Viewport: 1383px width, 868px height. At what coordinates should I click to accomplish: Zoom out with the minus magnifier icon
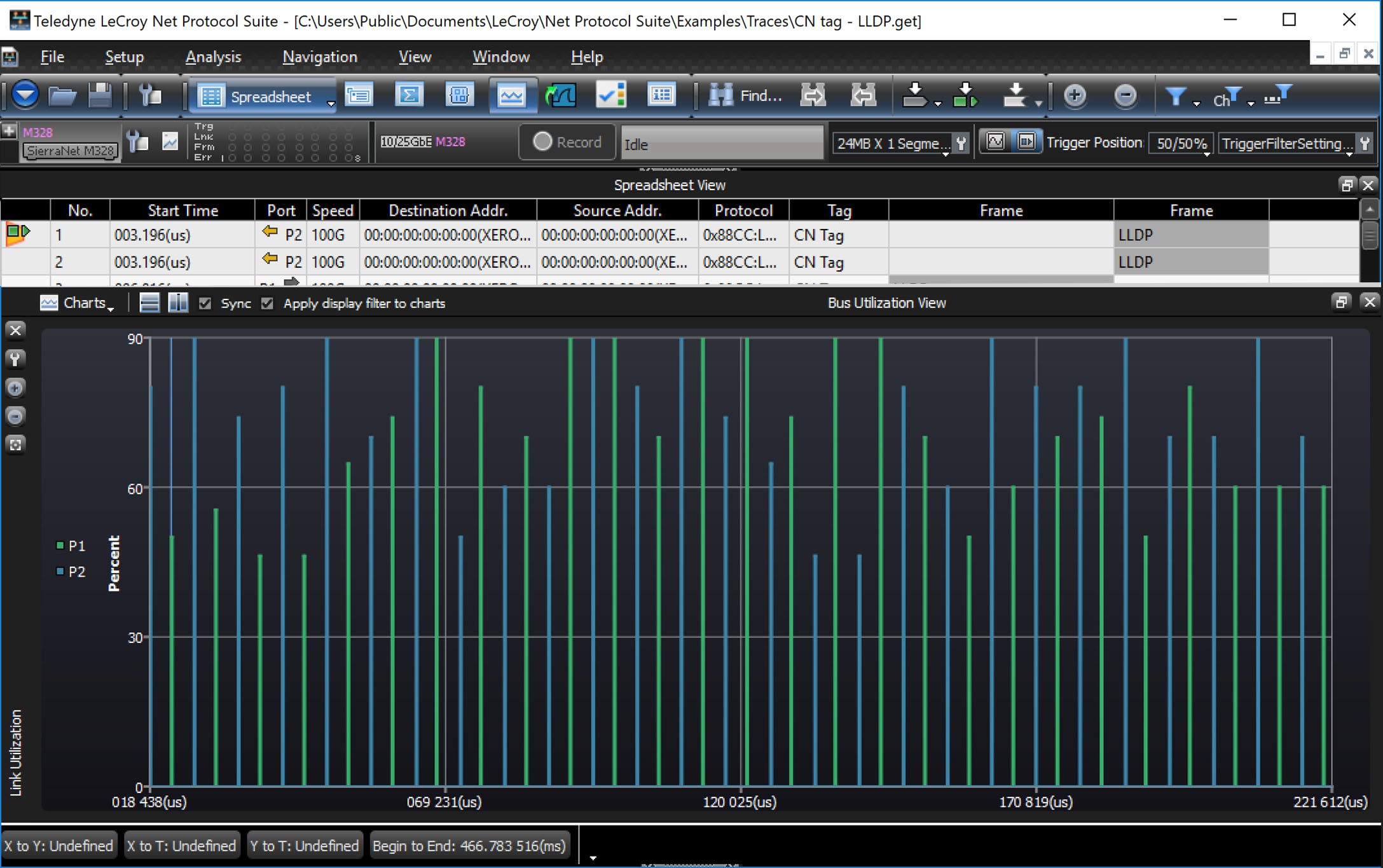click(1125, 96)
